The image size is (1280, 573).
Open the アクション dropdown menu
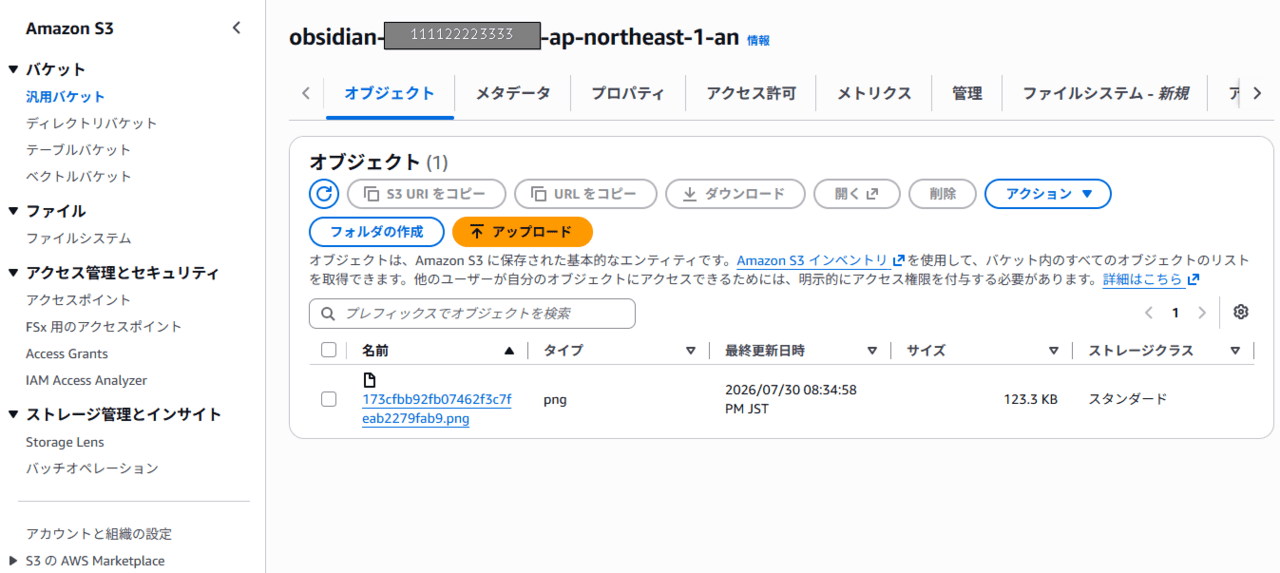point(1048,194)
